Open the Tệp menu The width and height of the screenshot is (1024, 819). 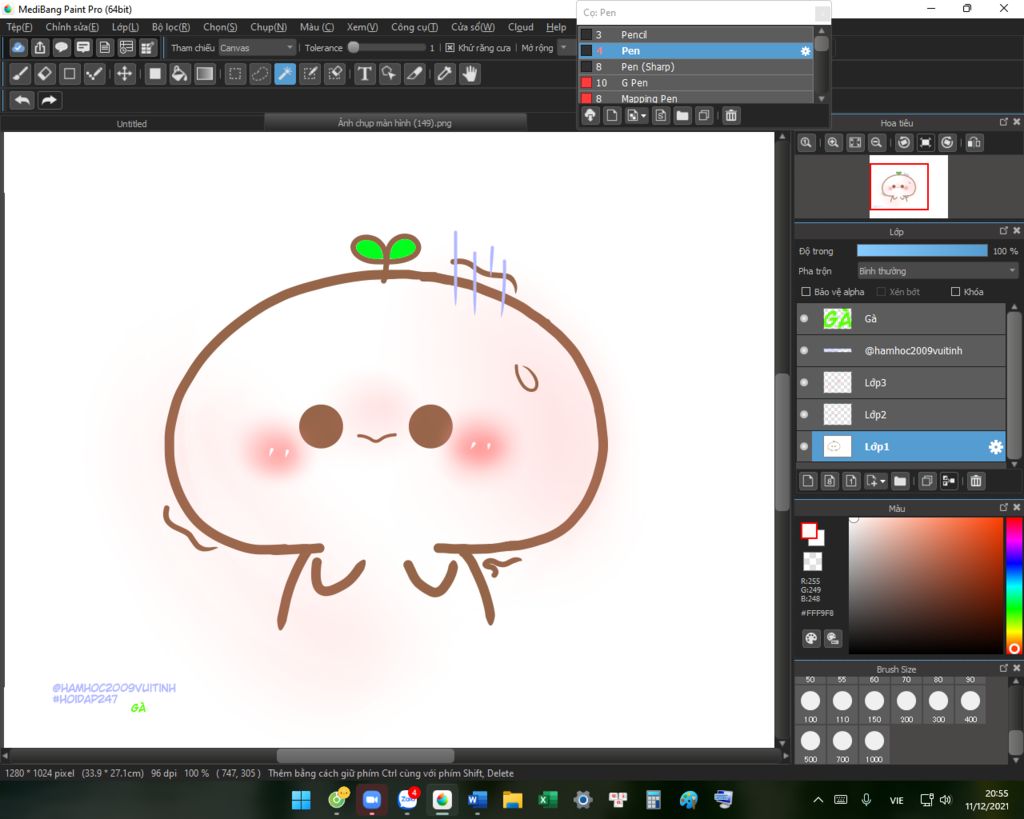[19, 27]
